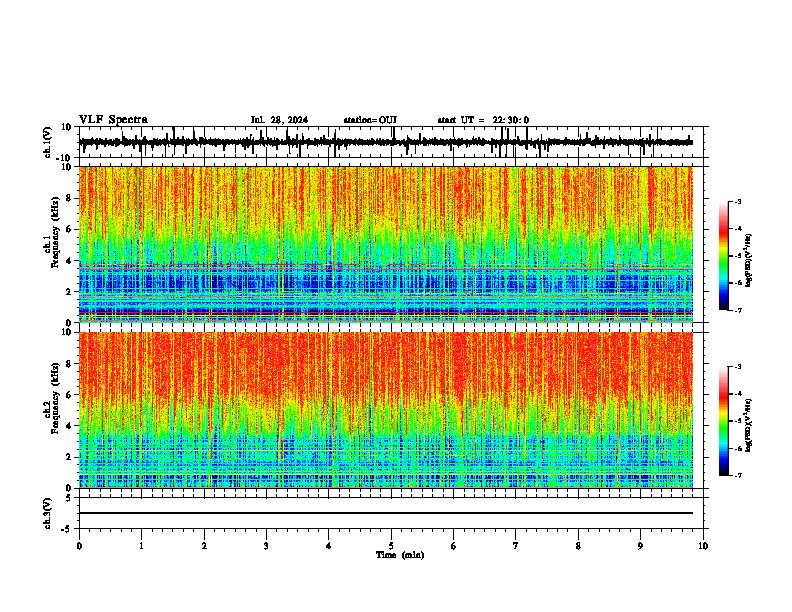The image size is (792, 612).
Task: Click the ch.1 spectrogram panel
Action: click(386, 244)
